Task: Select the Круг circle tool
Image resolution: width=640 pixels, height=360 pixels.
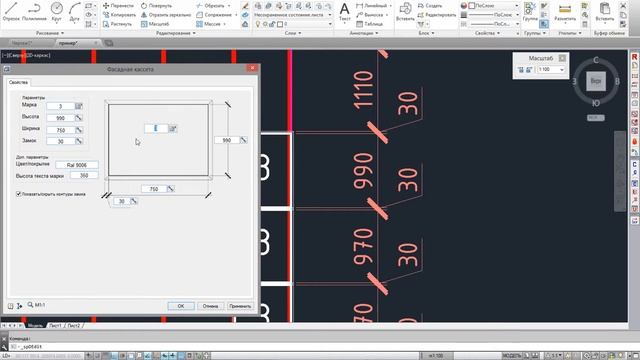Action: pos(56,11)
